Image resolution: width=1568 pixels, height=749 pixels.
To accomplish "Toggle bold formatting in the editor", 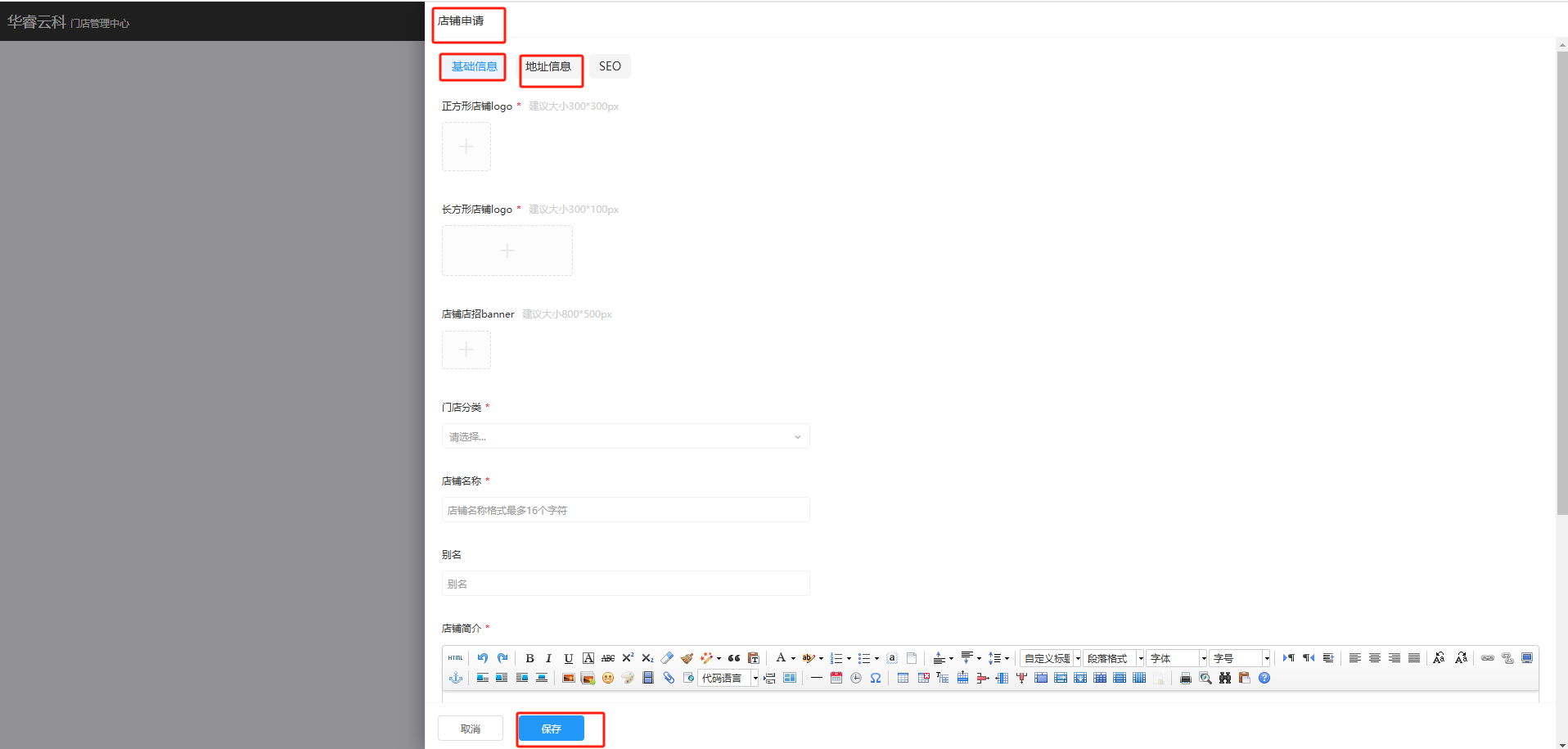I will [529, 658].
